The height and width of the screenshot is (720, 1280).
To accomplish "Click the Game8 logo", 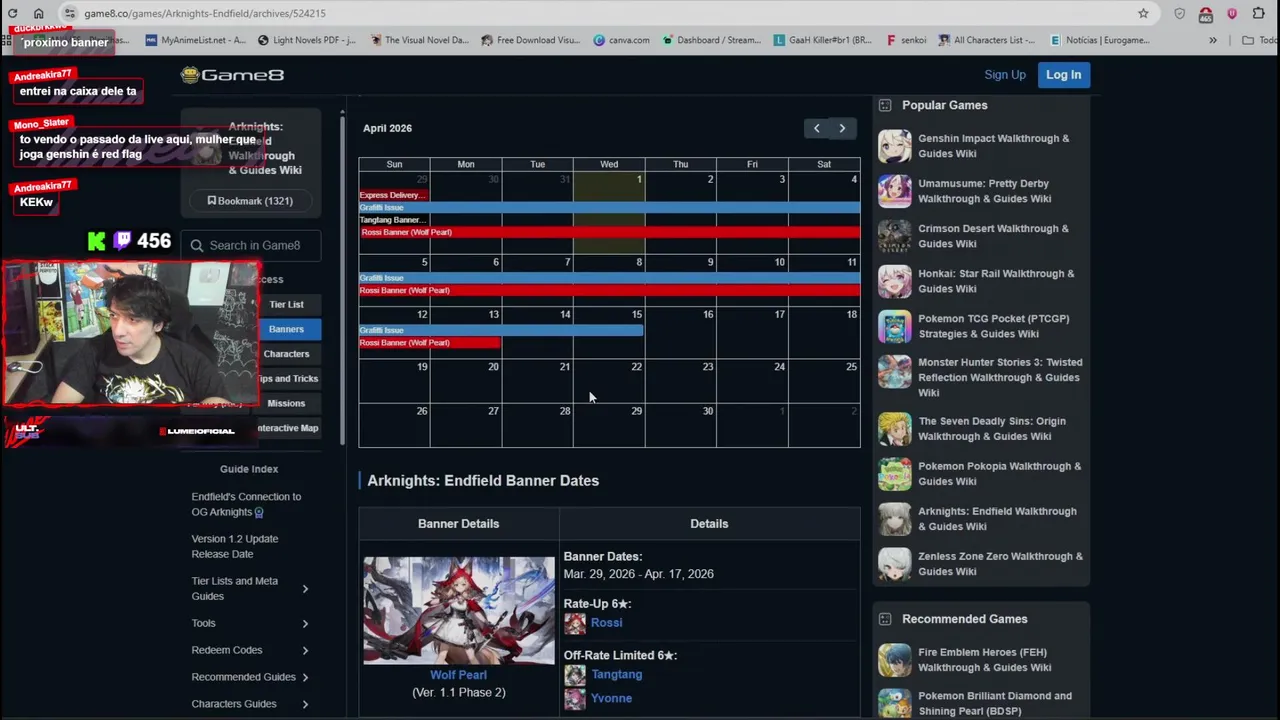I will point(232,75).
